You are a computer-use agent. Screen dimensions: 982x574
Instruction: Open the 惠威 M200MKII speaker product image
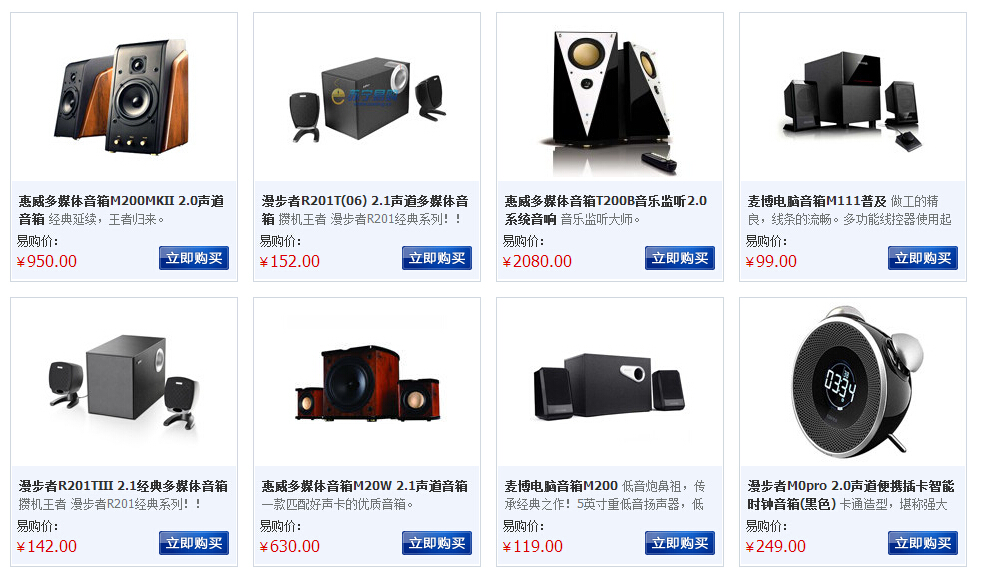coord(124,97)
